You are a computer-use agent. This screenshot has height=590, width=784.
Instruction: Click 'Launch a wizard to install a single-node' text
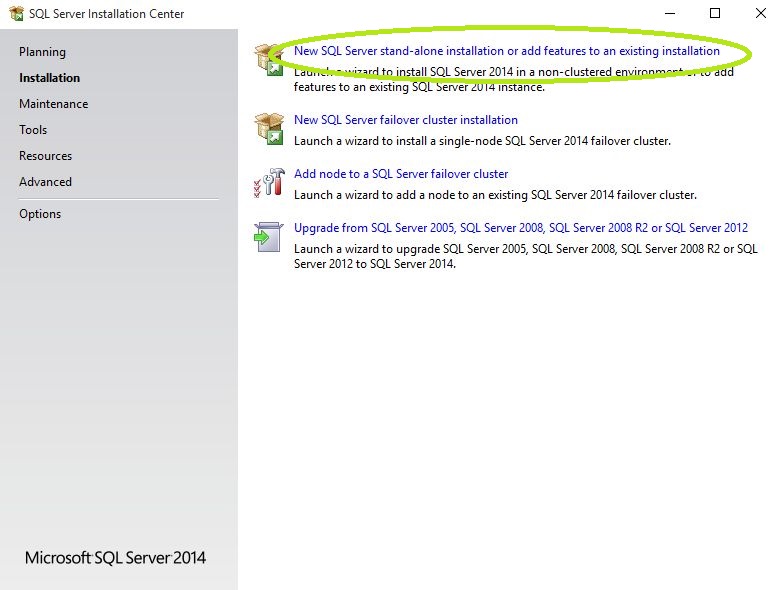tap(482, 141)
